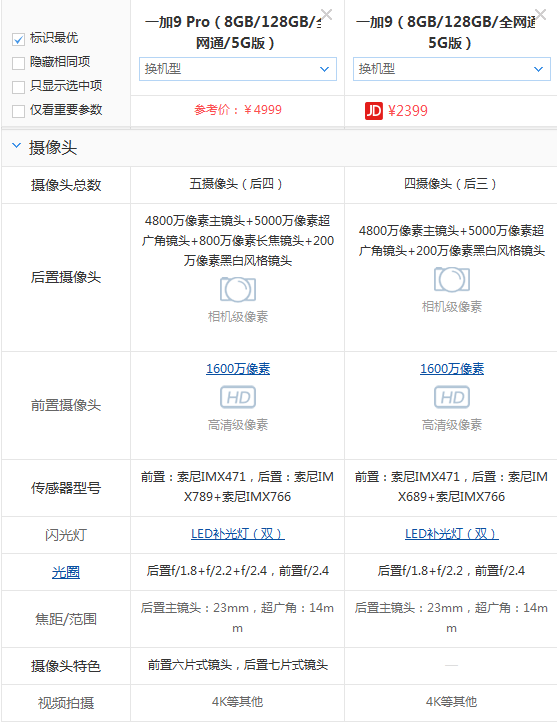This screenshot has height=722, width=557.
Task: Check the 只显示选中项 option
Action: coord(18,87)
